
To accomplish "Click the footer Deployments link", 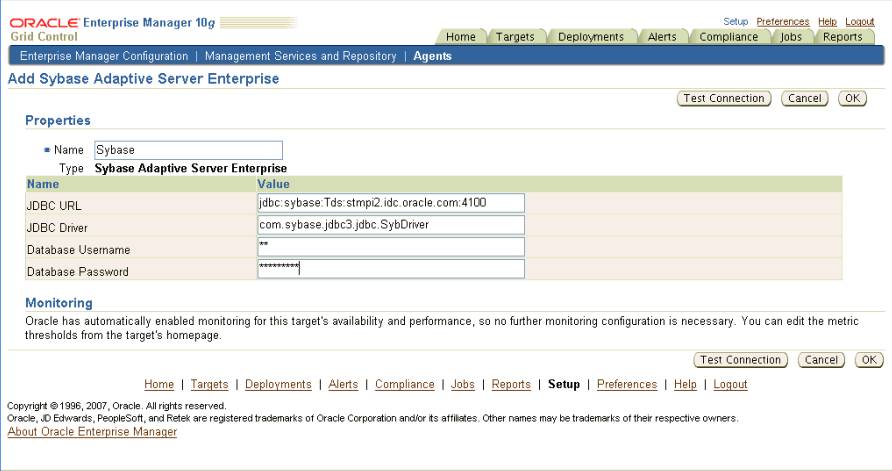I will click(x=278, y=385).
